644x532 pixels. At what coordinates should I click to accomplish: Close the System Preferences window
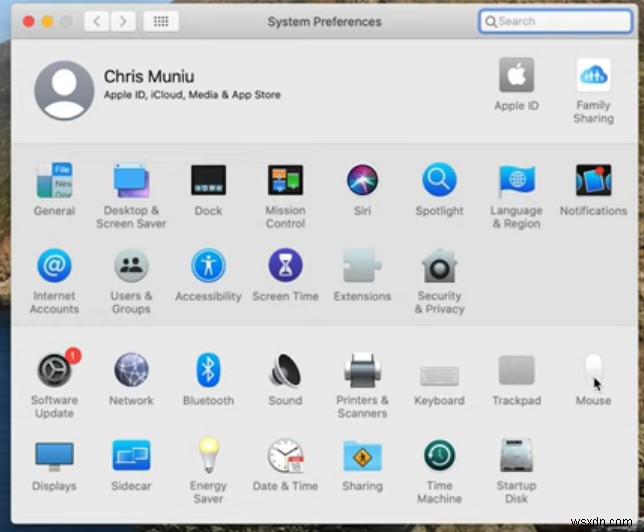(x=28, y=21)
